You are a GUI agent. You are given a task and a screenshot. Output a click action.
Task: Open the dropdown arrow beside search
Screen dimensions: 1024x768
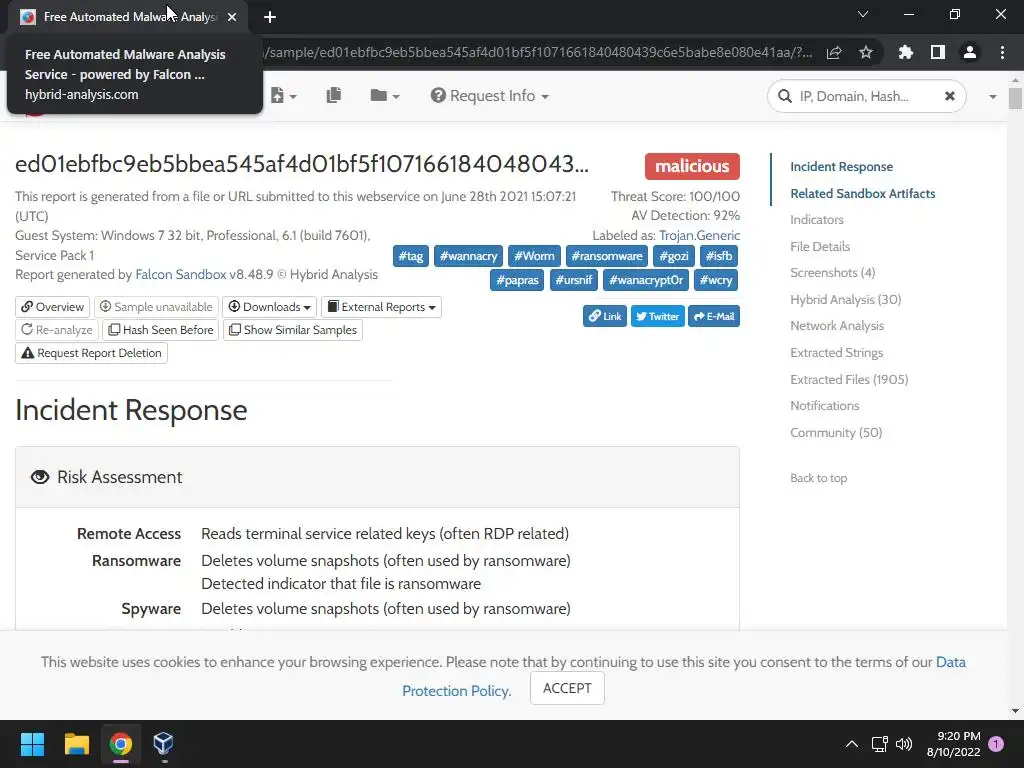click(x=993, y=97)
